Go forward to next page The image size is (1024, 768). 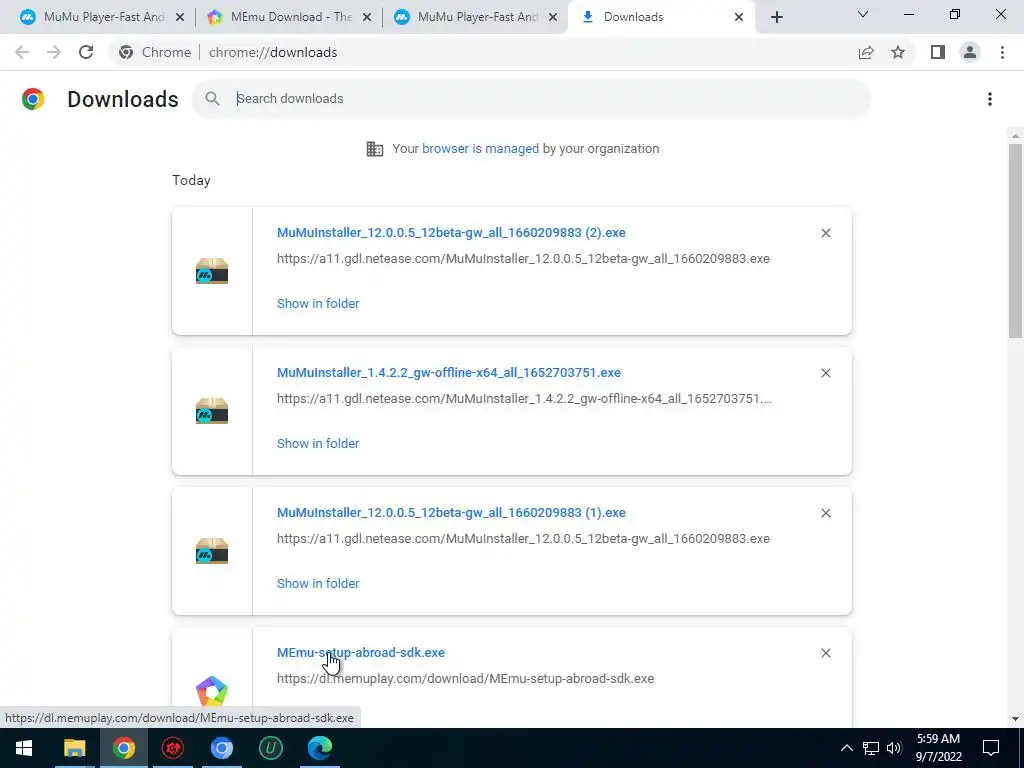pos(54,52)
